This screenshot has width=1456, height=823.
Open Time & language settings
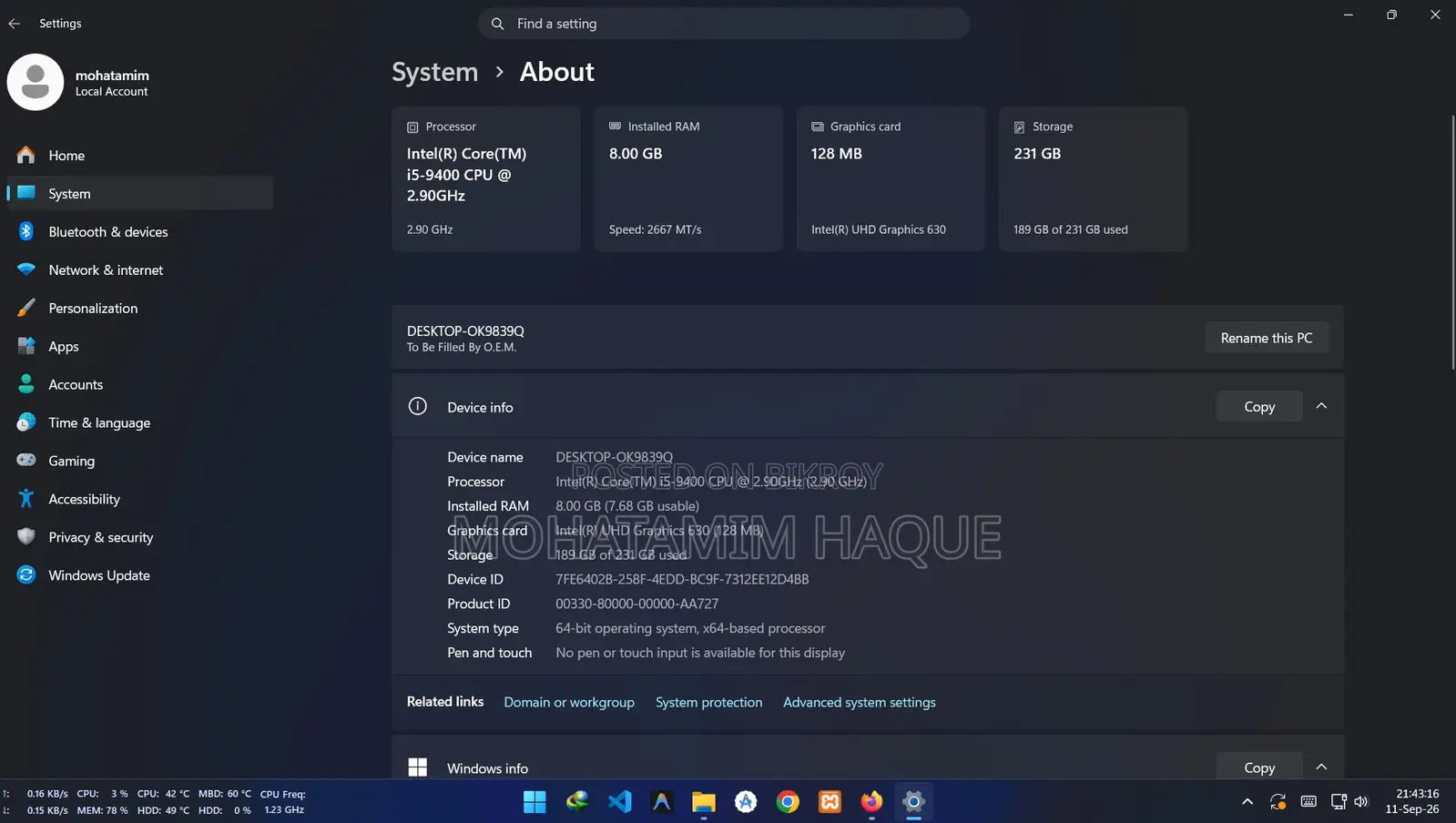pyautogui.click(x=140, y=423)
